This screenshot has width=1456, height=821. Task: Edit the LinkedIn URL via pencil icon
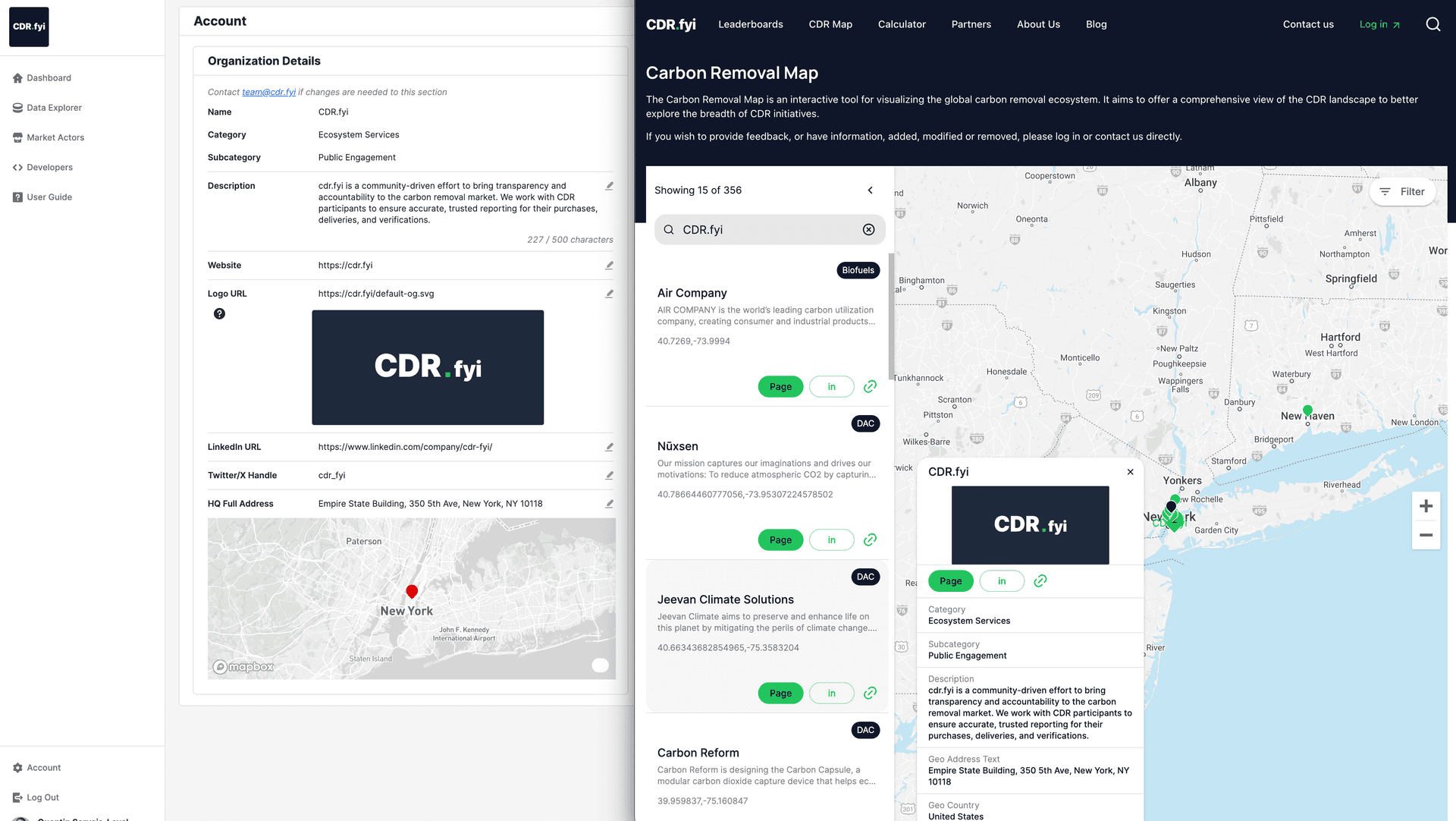609,447
